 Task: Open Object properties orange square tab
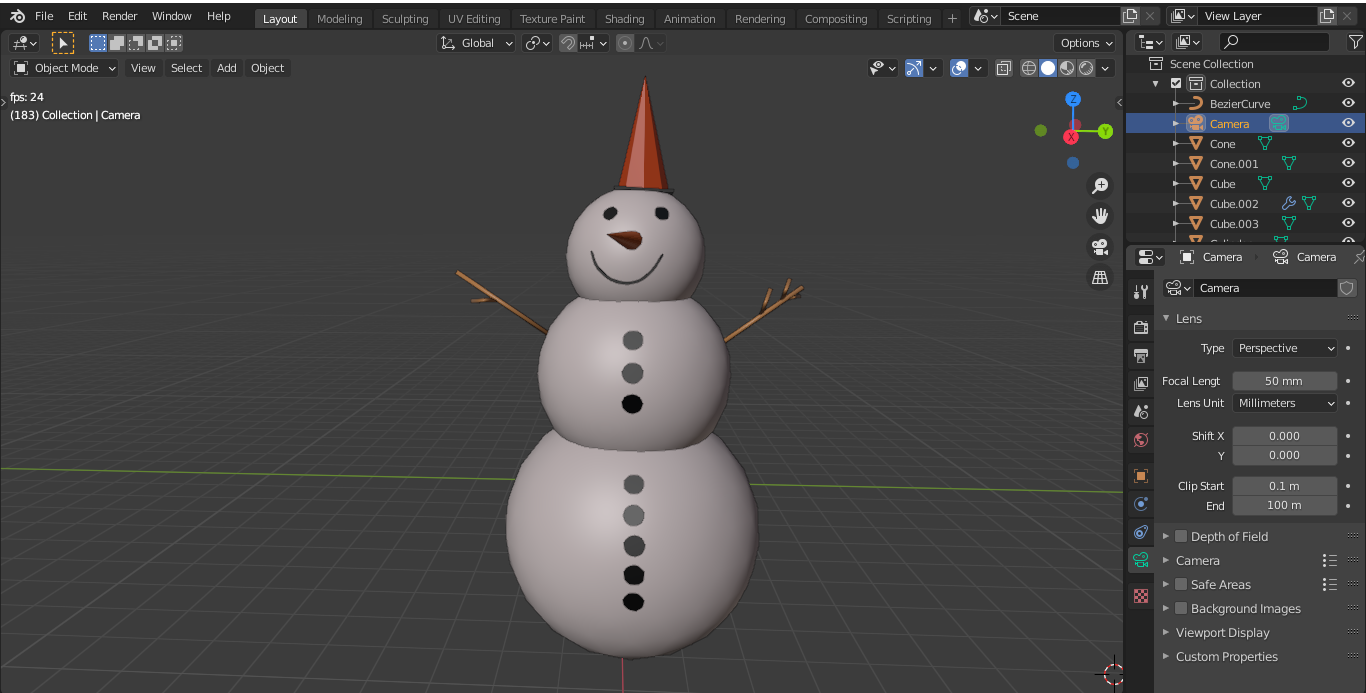coord(1140,476)
